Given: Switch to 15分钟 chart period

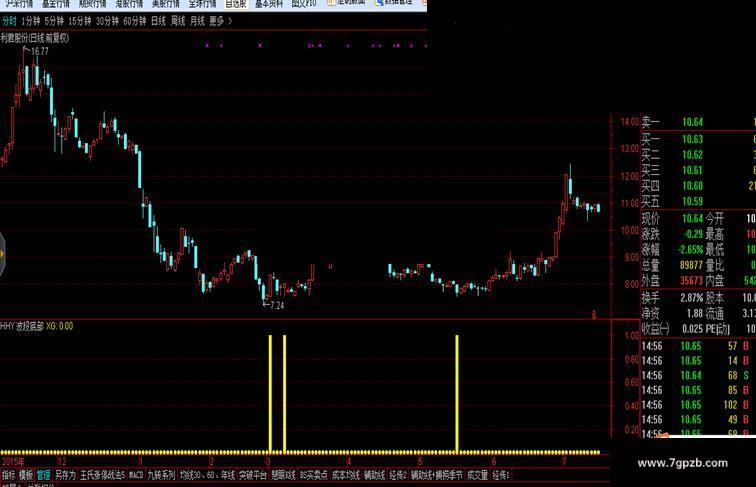Looking at the screenshot, I should click(80, 21).
